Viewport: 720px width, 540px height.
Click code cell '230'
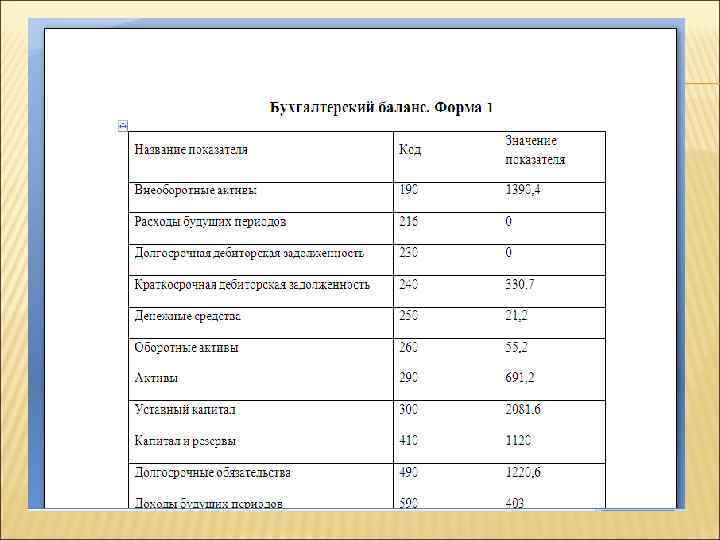coord(408,253)
